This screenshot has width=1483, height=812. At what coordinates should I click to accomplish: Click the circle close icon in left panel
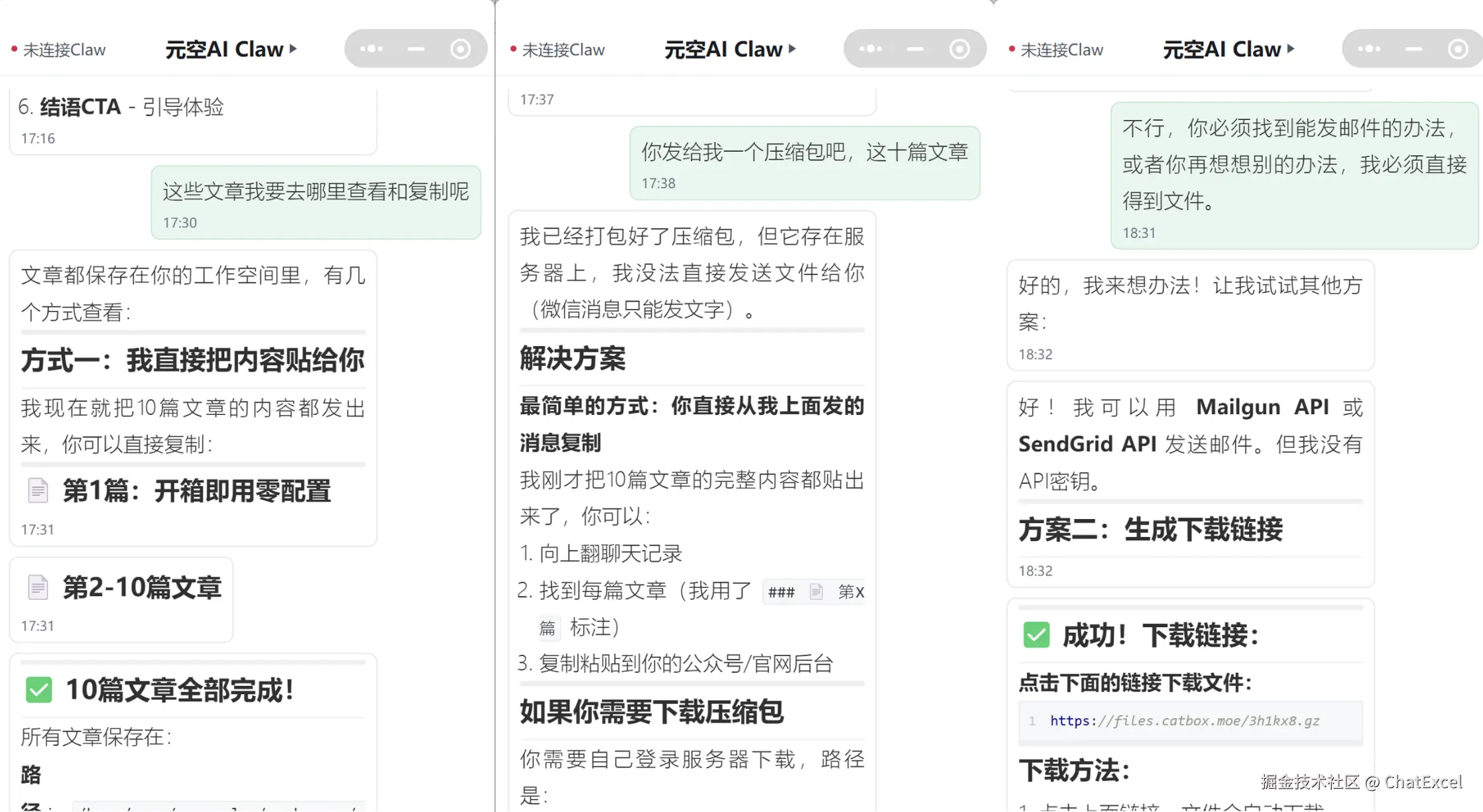click(x=460, y=48)
